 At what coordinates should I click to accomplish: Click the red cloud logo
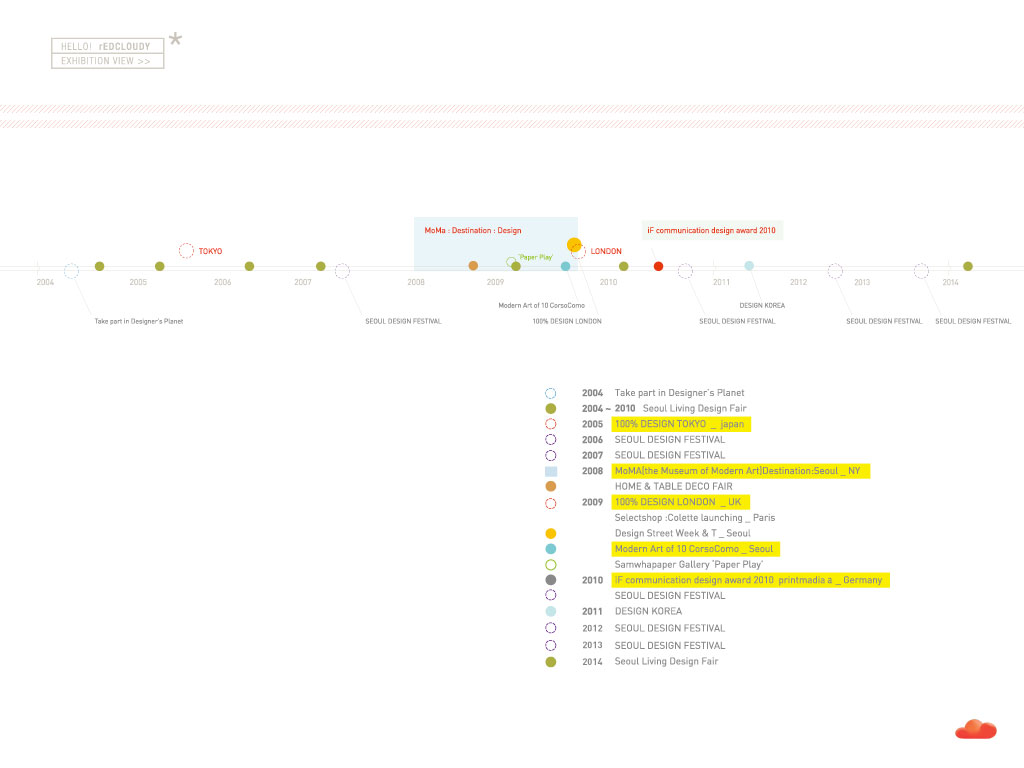(976, 729)
